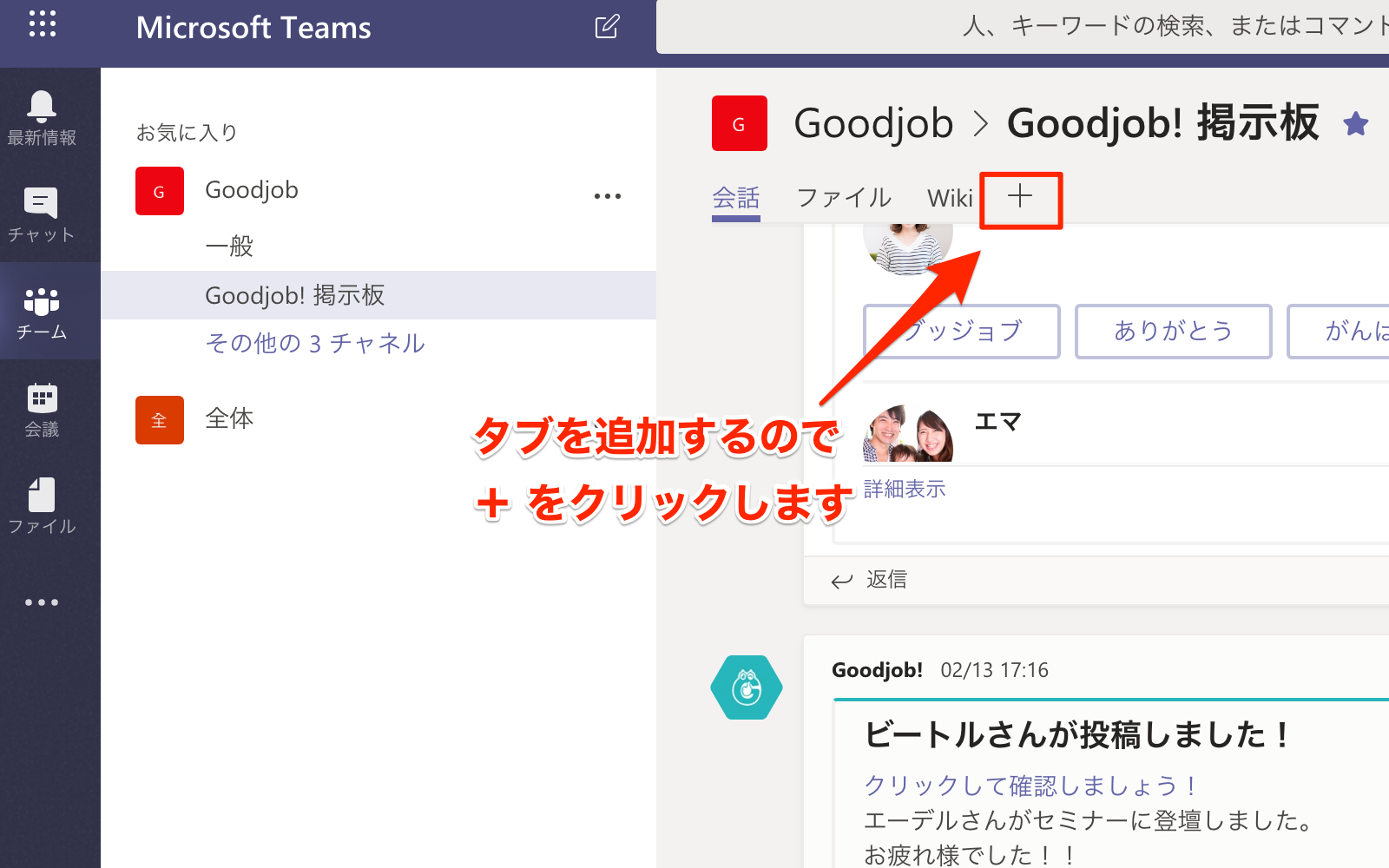Select the 一般 channel
The width and height of the screenshot is (1389, 868).
pos(229,247)
